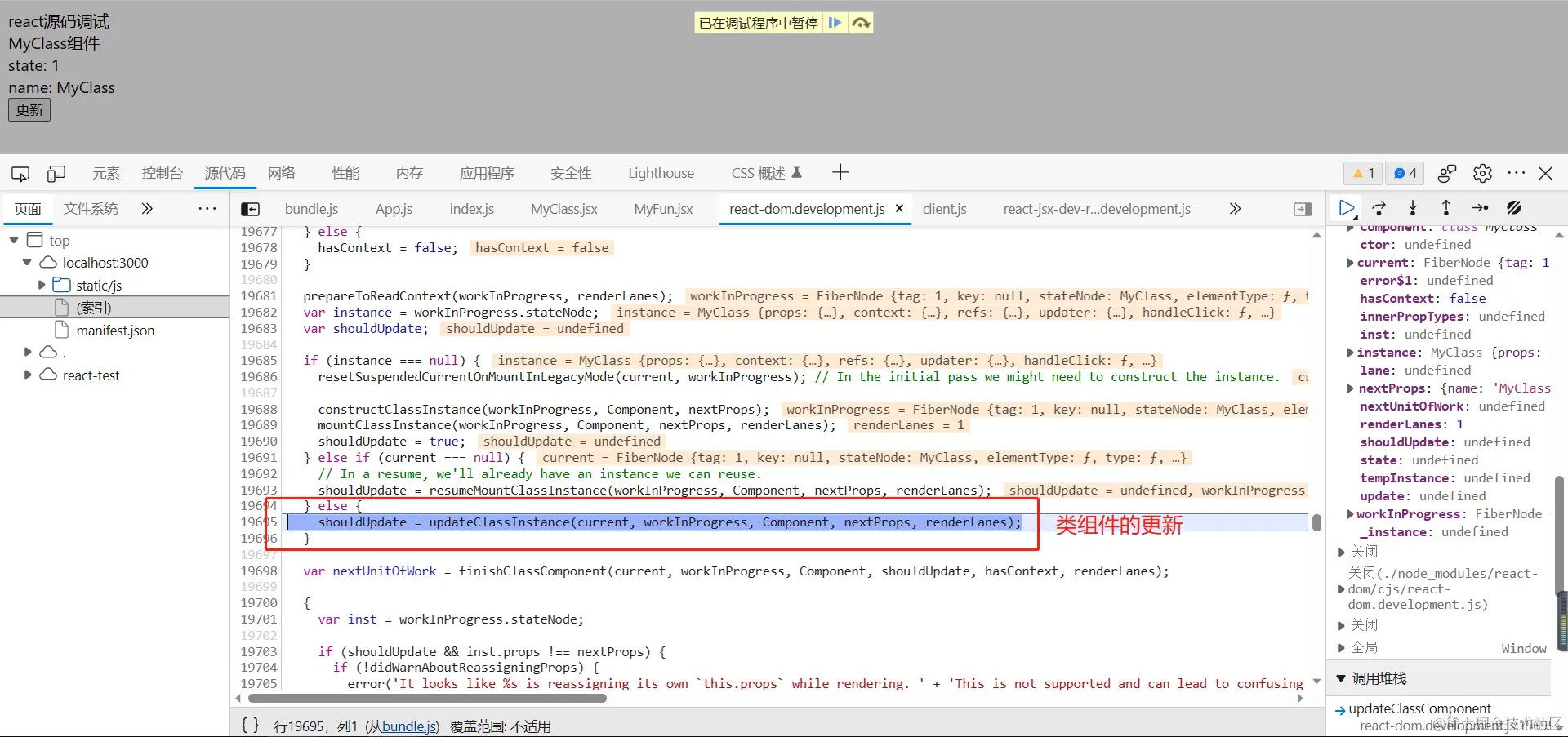Open the 网络 panel tab
This screenshot has width=1568, height=737.
pyautogui.click(x=282, y=173)
